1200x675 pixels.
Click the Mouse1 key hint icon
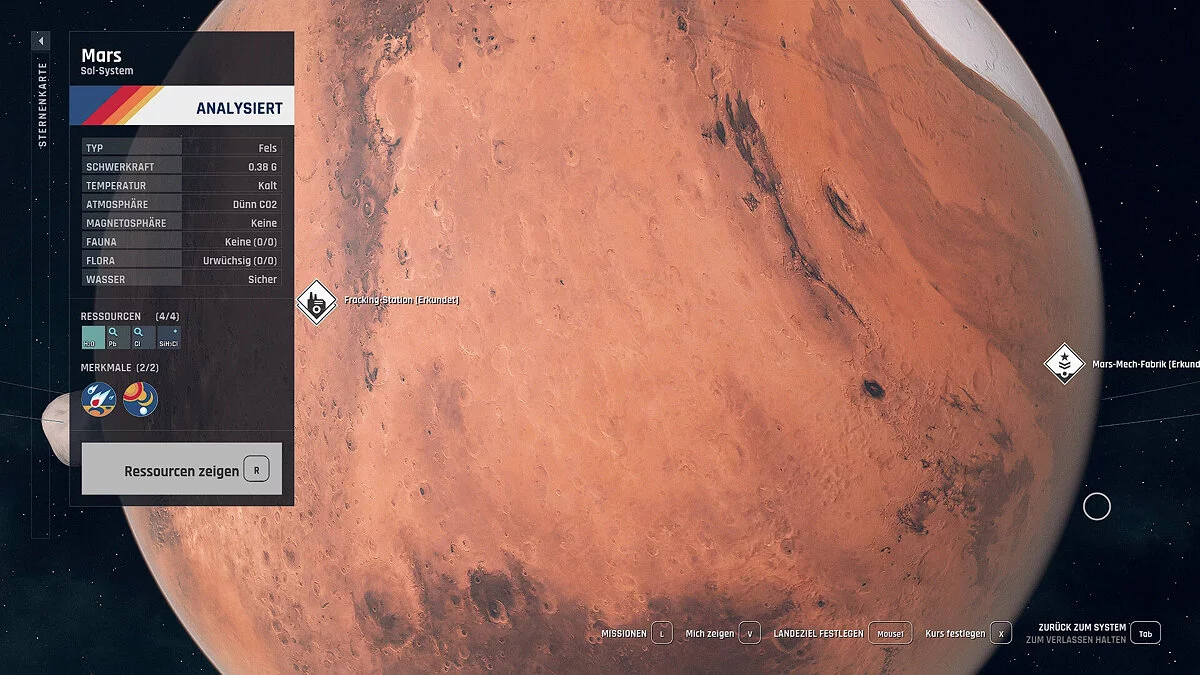pyautogui.click(x=890, y=633)
